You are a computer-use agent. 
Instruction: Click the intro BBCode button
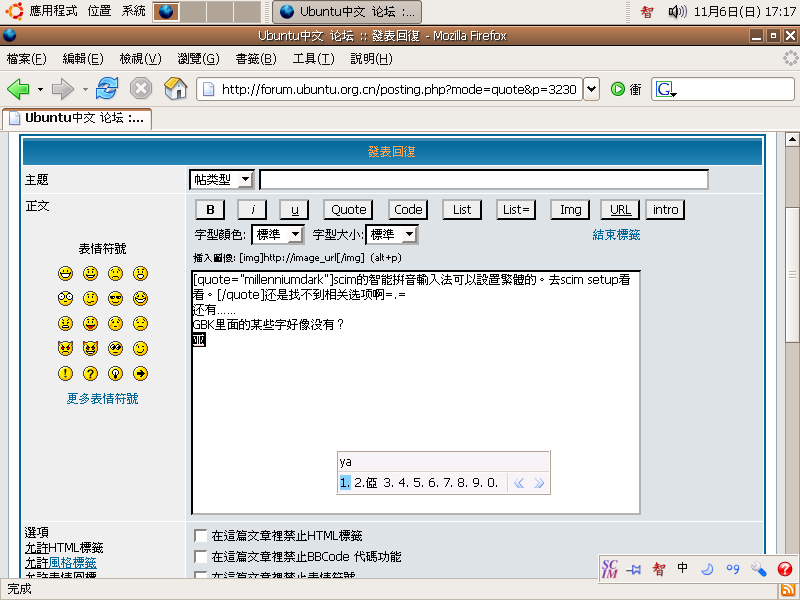pyautogui.click(x=665, y=209)
